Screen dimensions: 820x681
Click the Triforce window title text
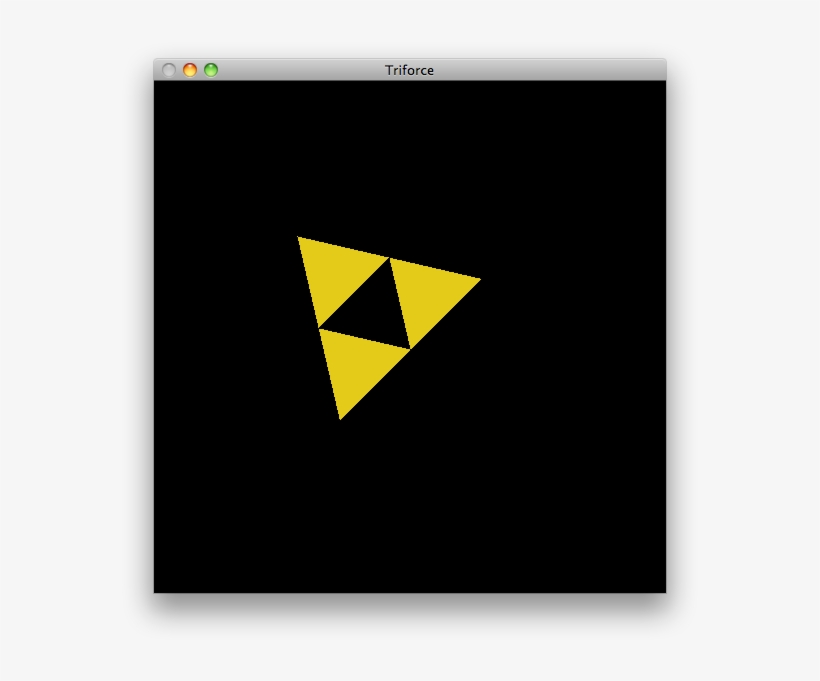click(409, 70)
